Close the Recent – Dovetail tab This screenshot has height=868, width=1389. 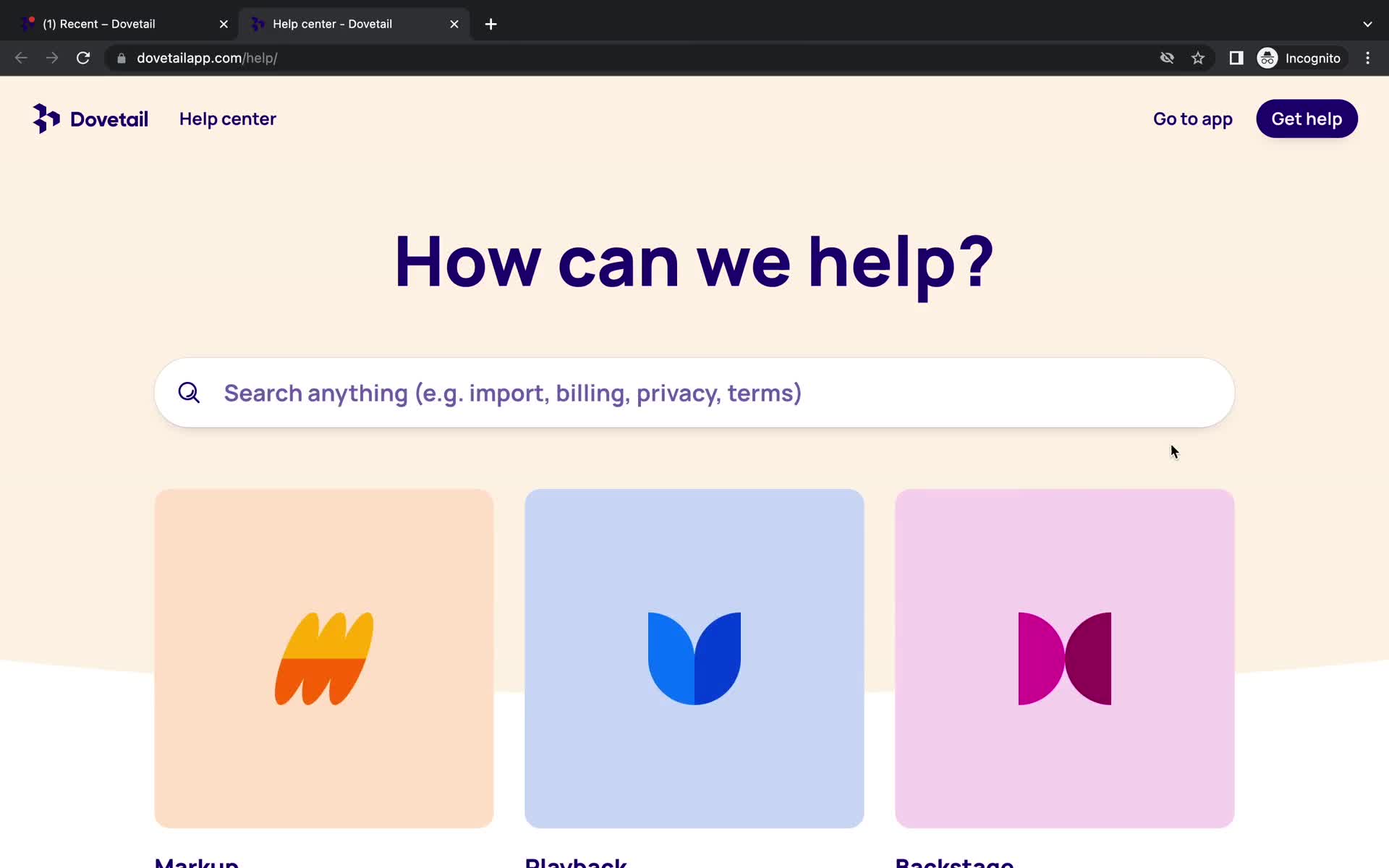pyautogui.click(x=224, y=24)
